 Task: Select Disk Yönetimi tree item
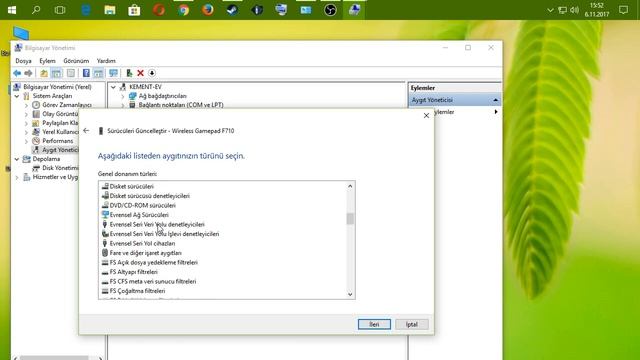coord(56,168)
